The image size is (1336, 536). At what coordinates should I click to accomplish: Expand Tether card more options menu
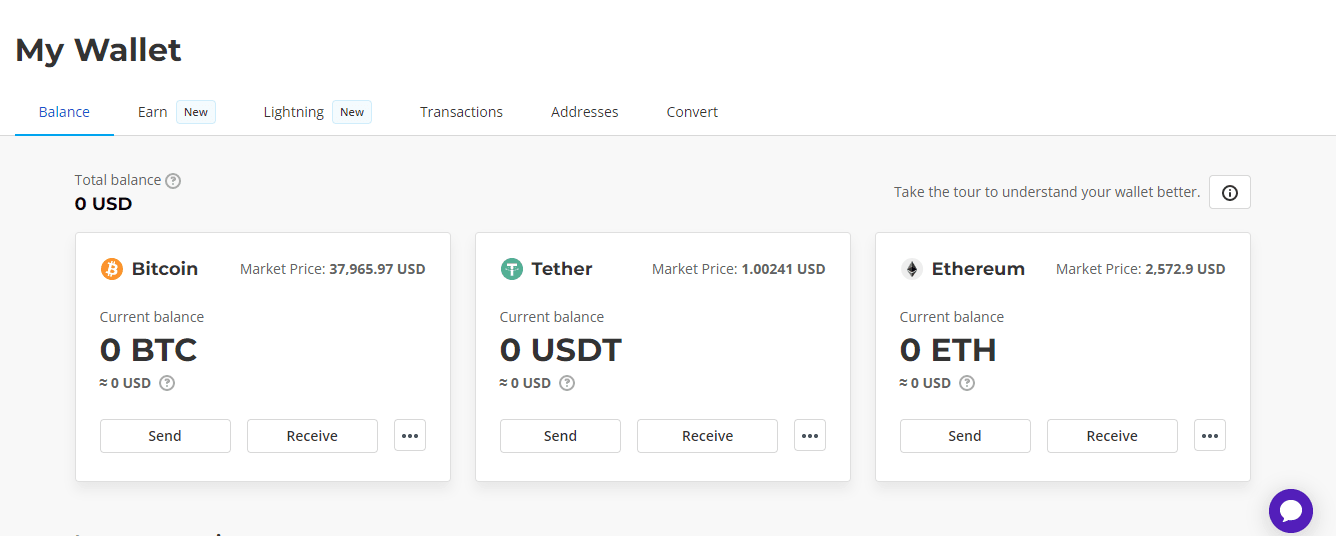click(x=810, y=436)
